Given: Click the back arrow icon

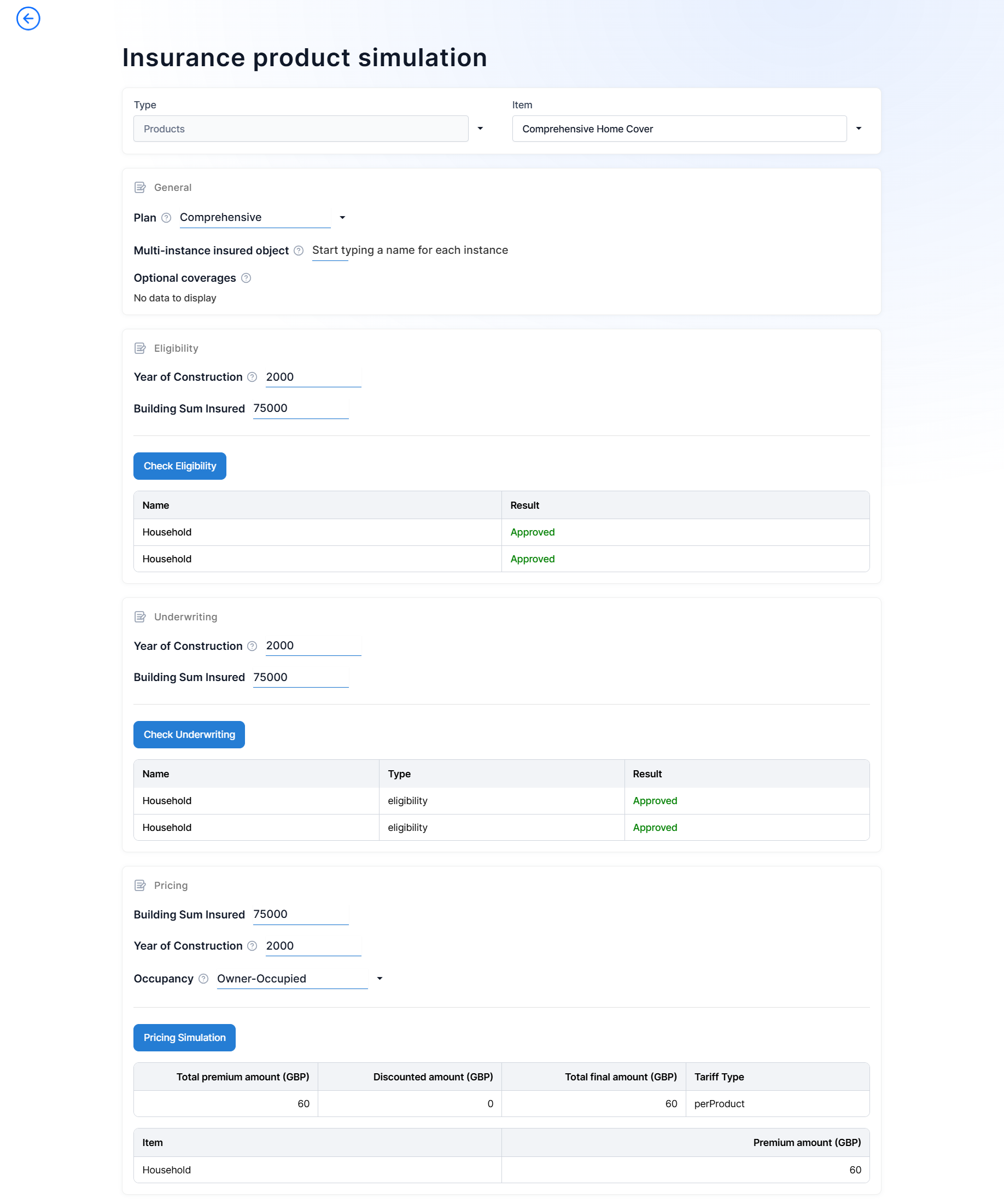Looking at the screenshot, I should click(28, 19).
